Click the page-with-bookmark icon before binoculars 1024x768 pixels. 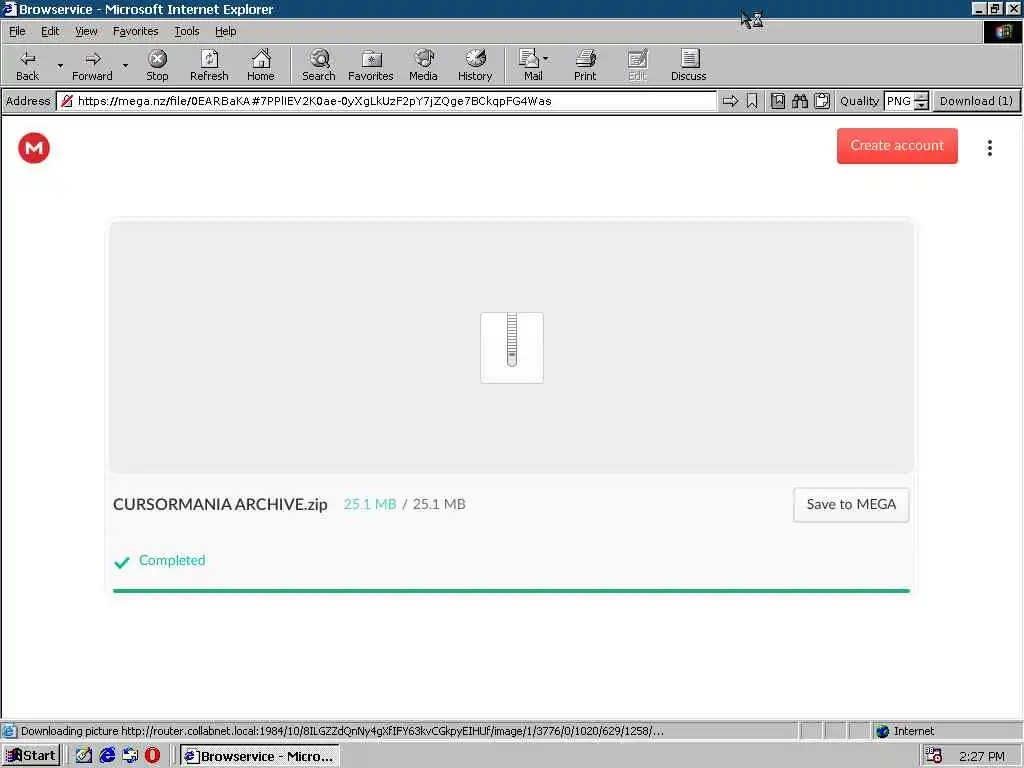click(778, 101)
